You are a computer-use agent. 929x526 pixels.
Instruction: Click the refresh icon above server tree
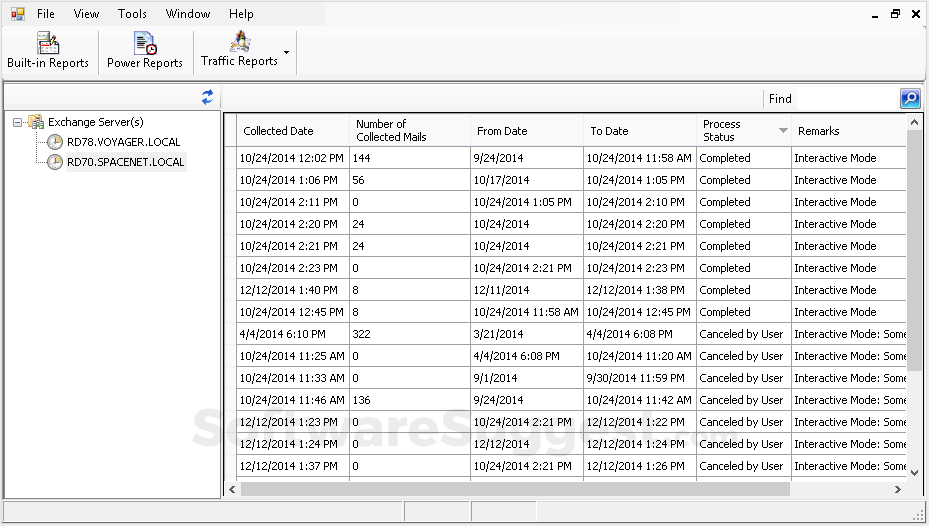(x=207, y=97)
